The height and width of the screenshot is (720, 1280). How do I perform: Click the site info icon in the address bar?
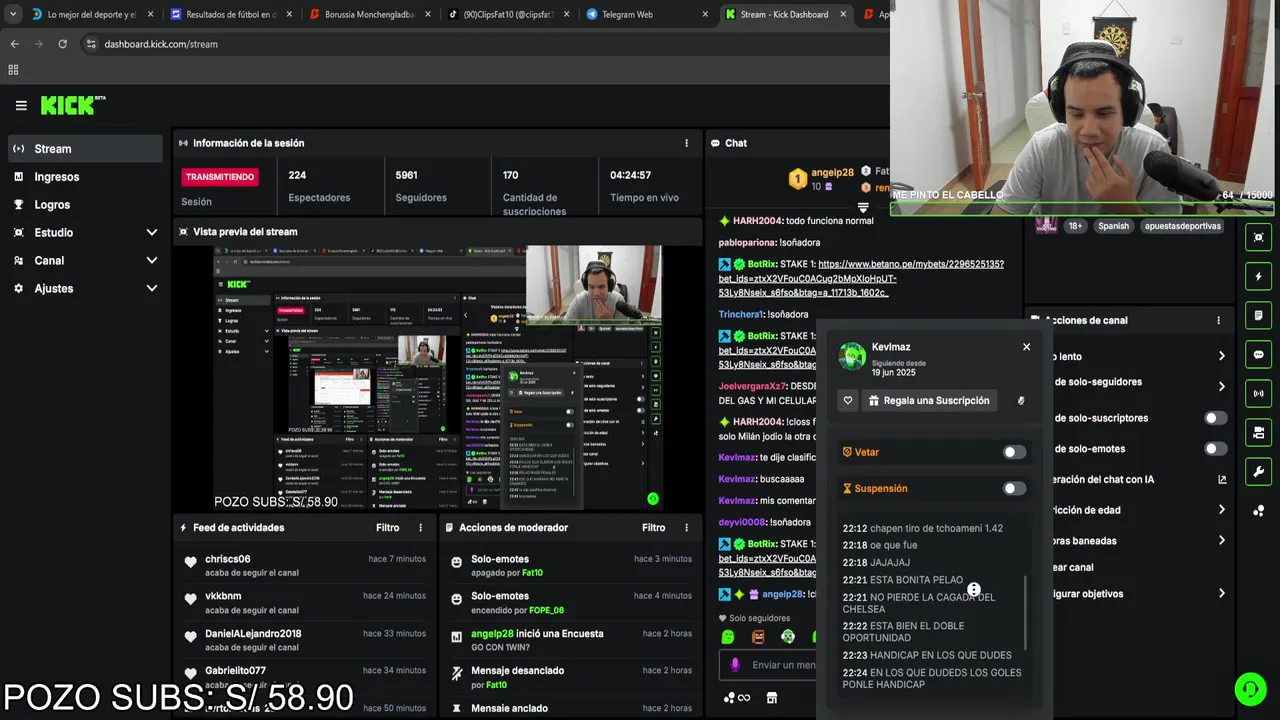pyautogui.click(x=91, y=44)
